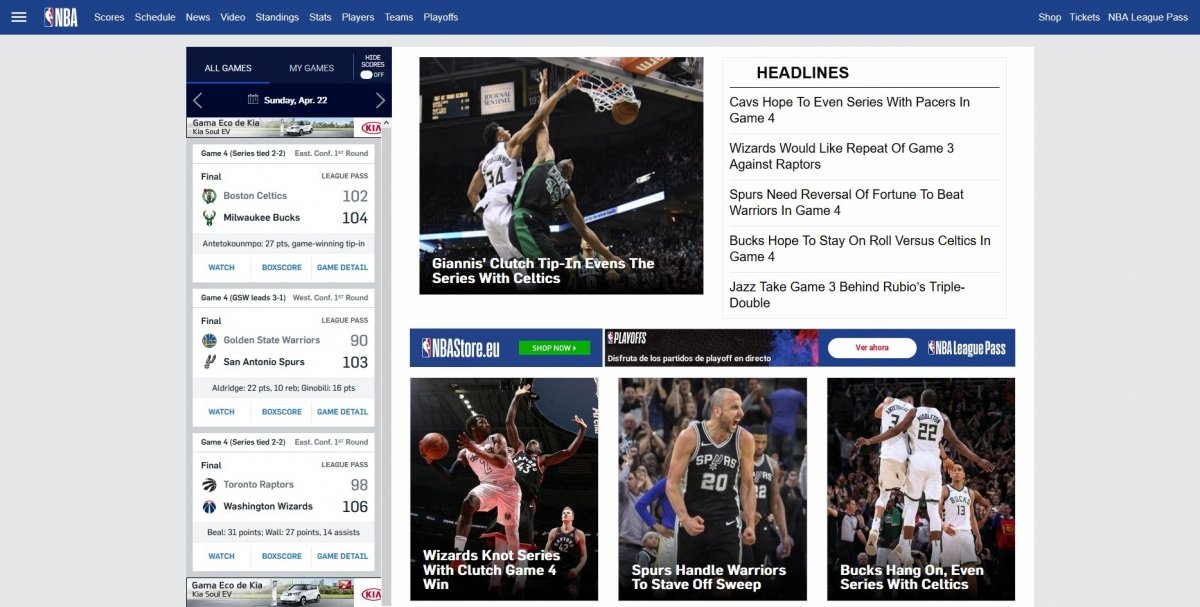
Task: Open Boxscore for Celtics vs Bucks game
Action: point(282,268)
